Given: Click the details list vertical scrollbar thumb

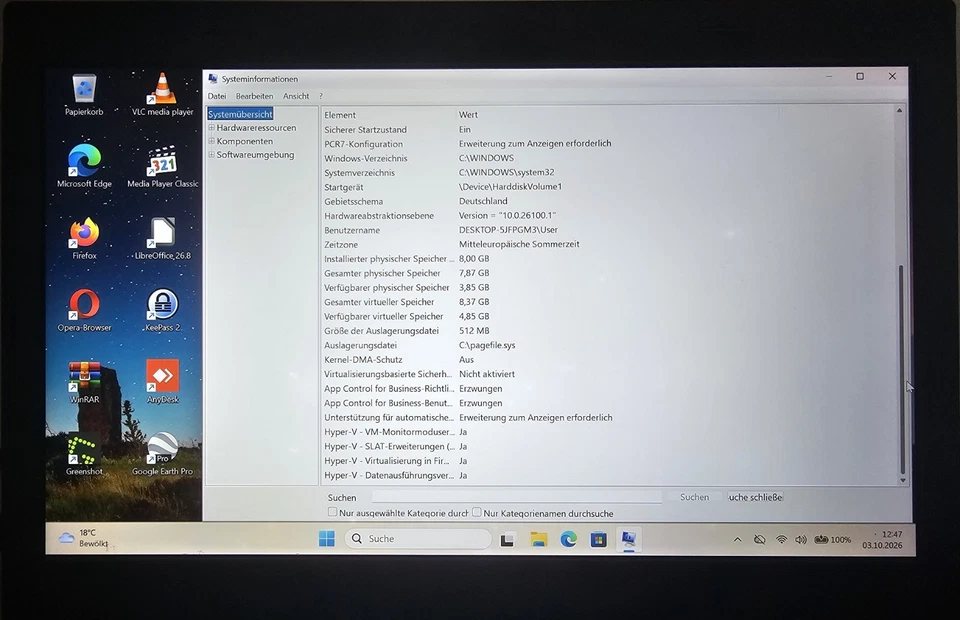Looking at the screenshot, I should coord(901,369).
